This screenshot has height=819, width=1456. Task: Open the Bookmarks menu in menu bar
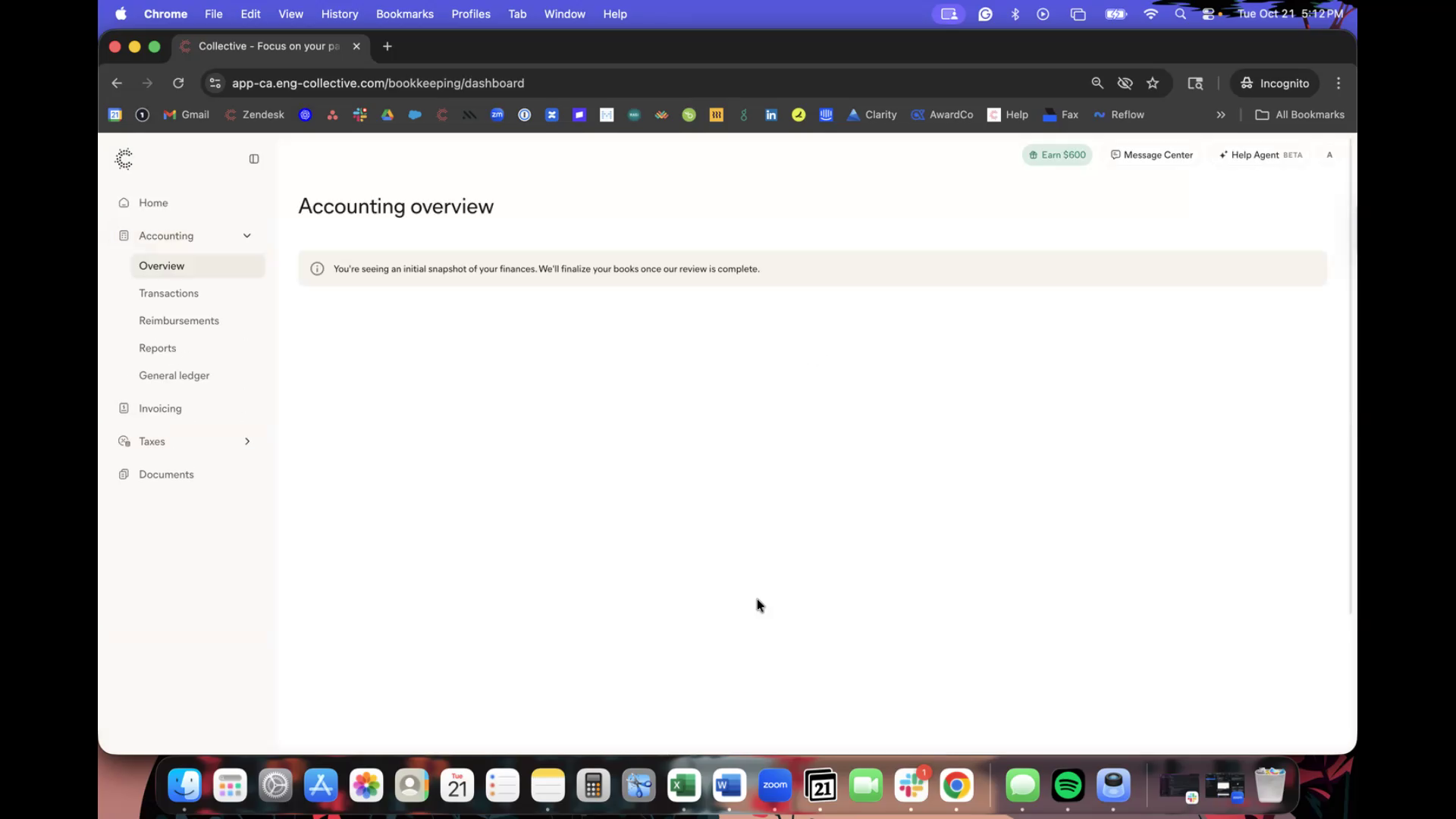click(404, 14)
